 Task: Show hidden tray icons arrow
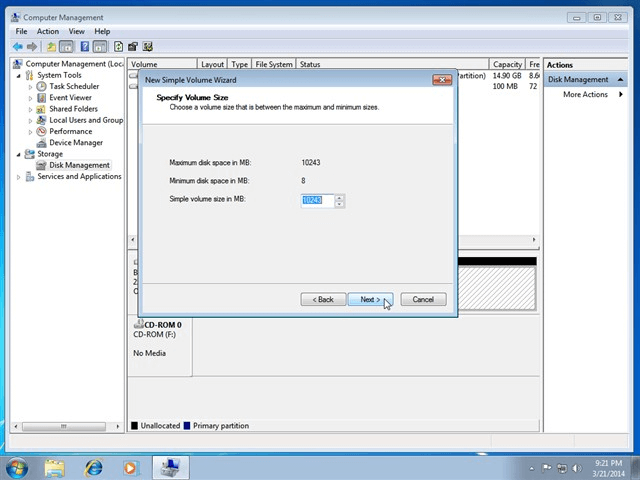coord(532,469)
